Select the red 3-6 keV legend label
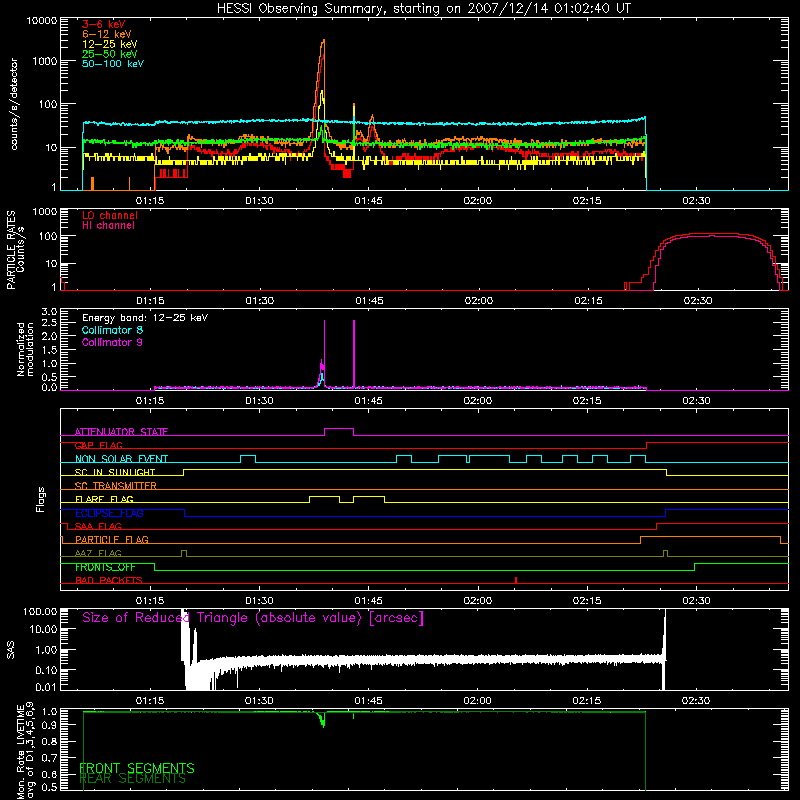Image resolution: width=800 pixels, height=800 pixels. pyautogui.click(x=104, y=24)
